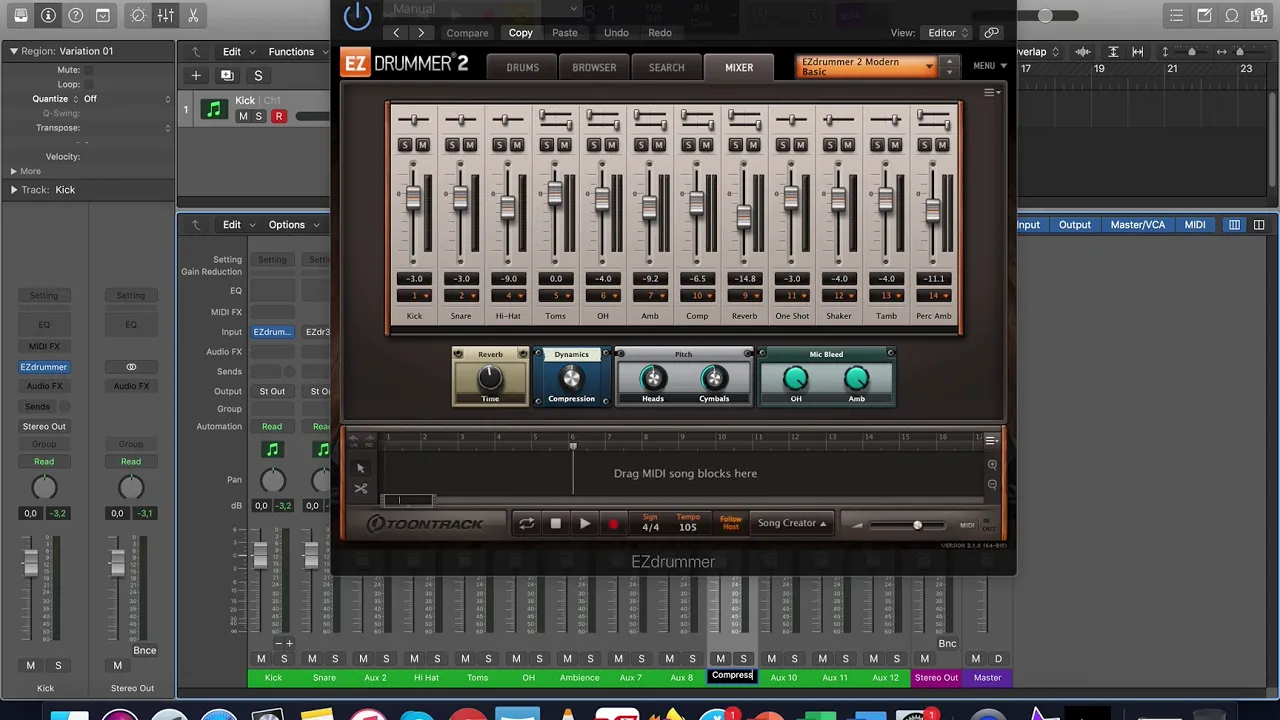The height and width of the screenshot is (720, 1280).
Task: Open the Editors scissors icon in toolbar
Action: click(x=193, y=16)
